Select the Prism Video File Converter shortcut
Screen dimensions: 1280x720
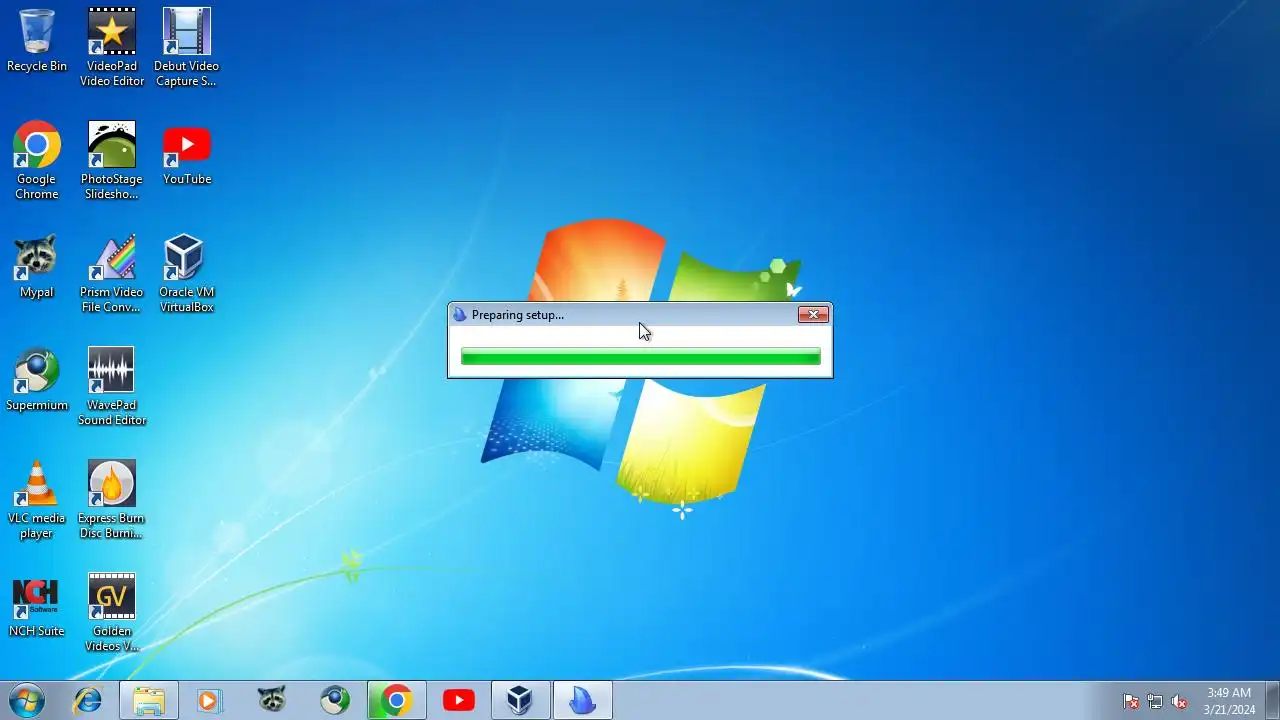[112, 274]
